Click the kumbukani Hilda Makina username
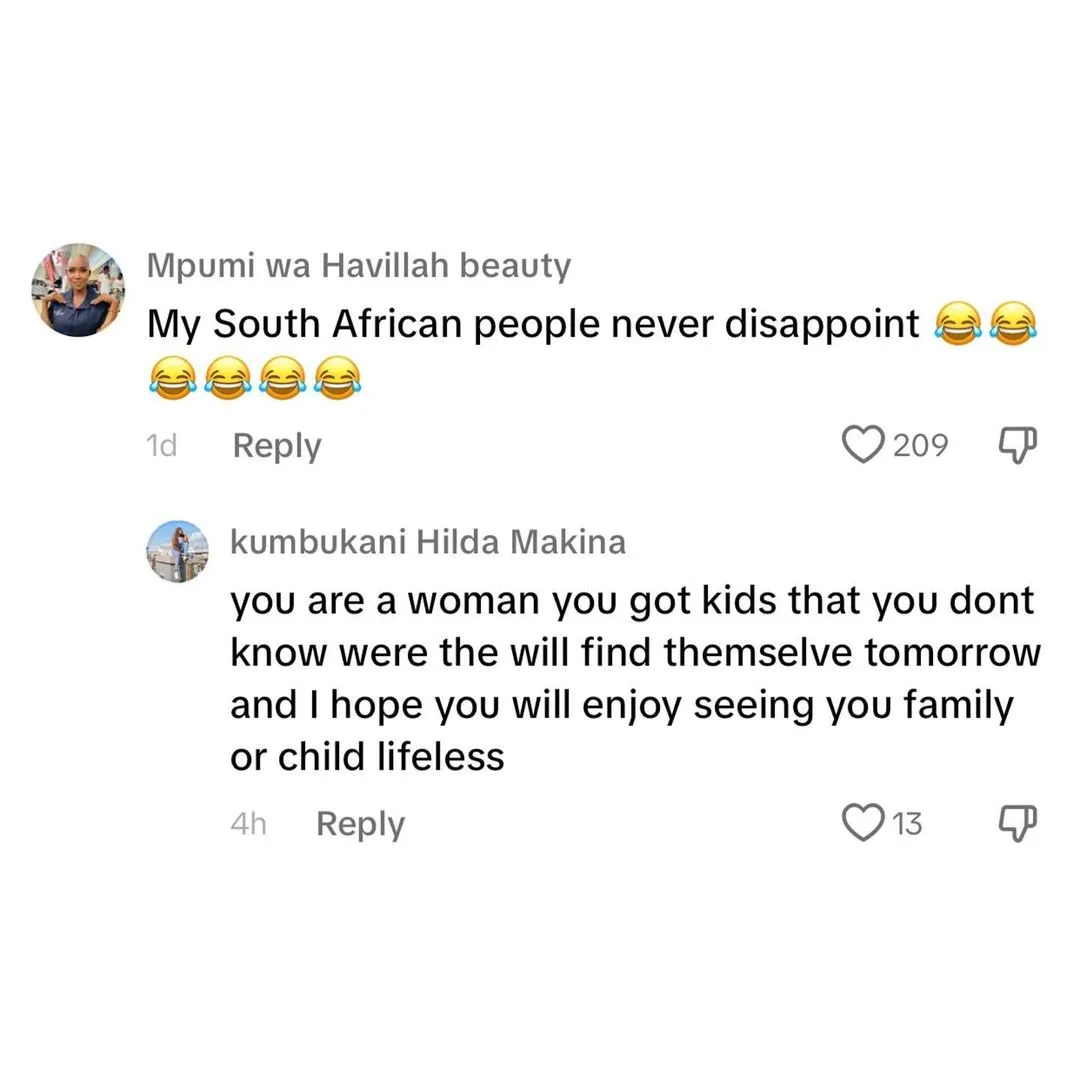1080x1080 pixels. click(x=428, y=542)
